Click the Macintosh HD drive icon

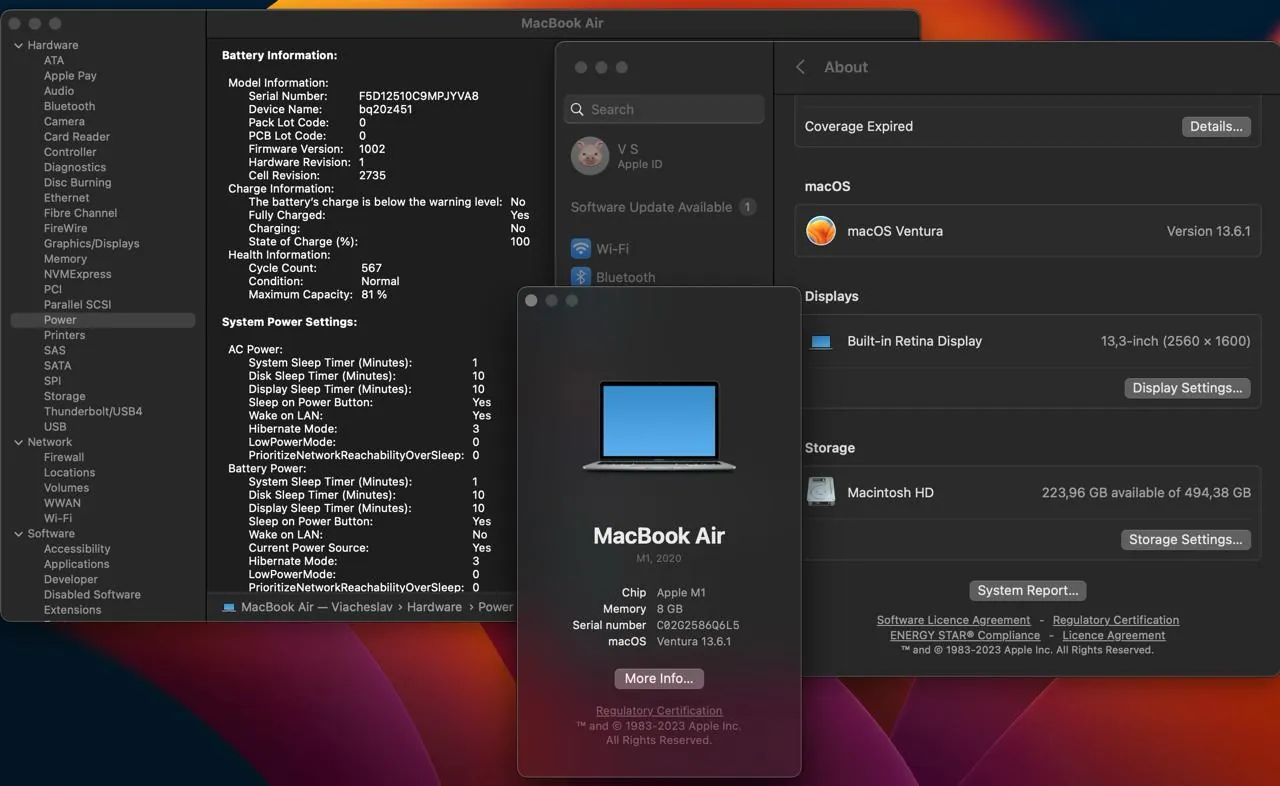[821, 492]
